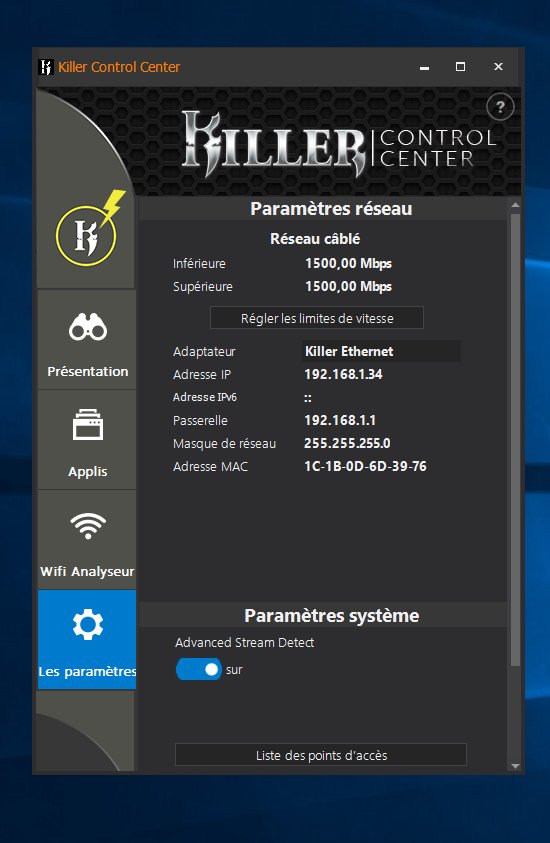Maximize the Killer Control Center window
Viewport: 550px width, 843px height.
(x=460, y=67)
